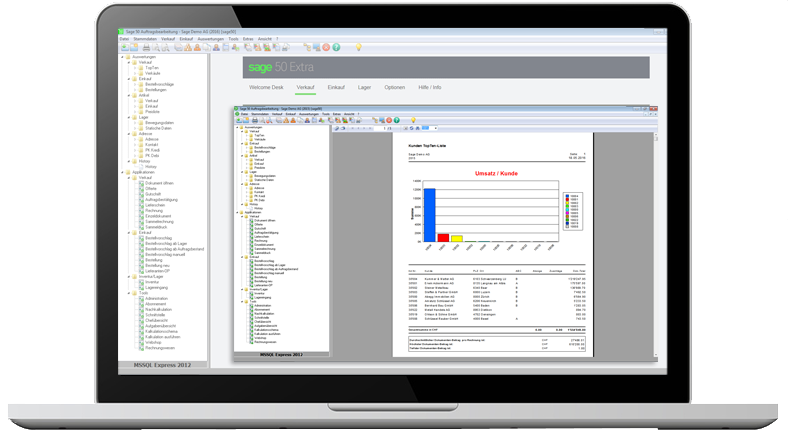
Task: Switch to the Welcome Desk tab
Action: (x=266, y=87)
